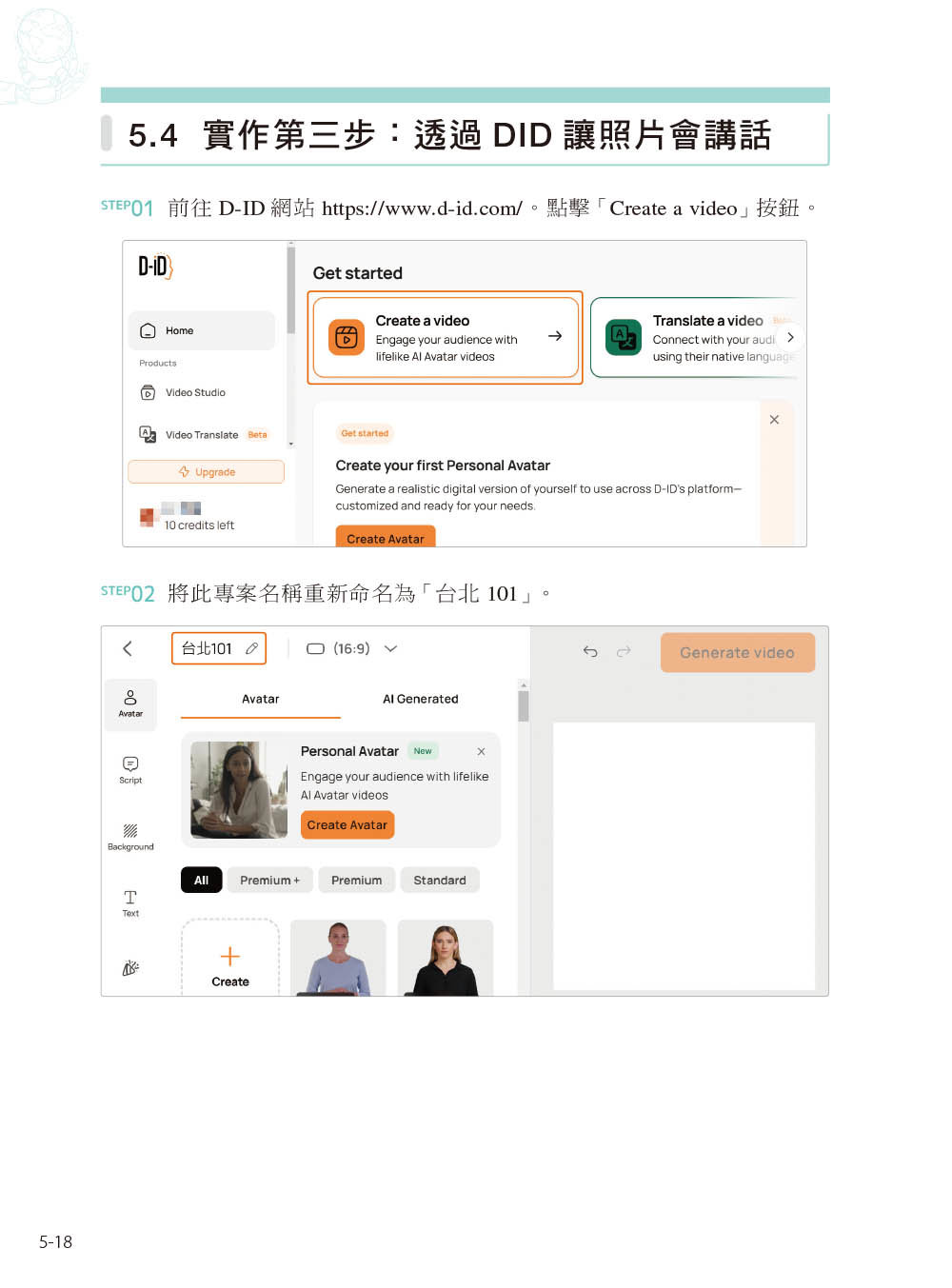
Task: Click the redo arrow icon
Action: click(624, 651)
